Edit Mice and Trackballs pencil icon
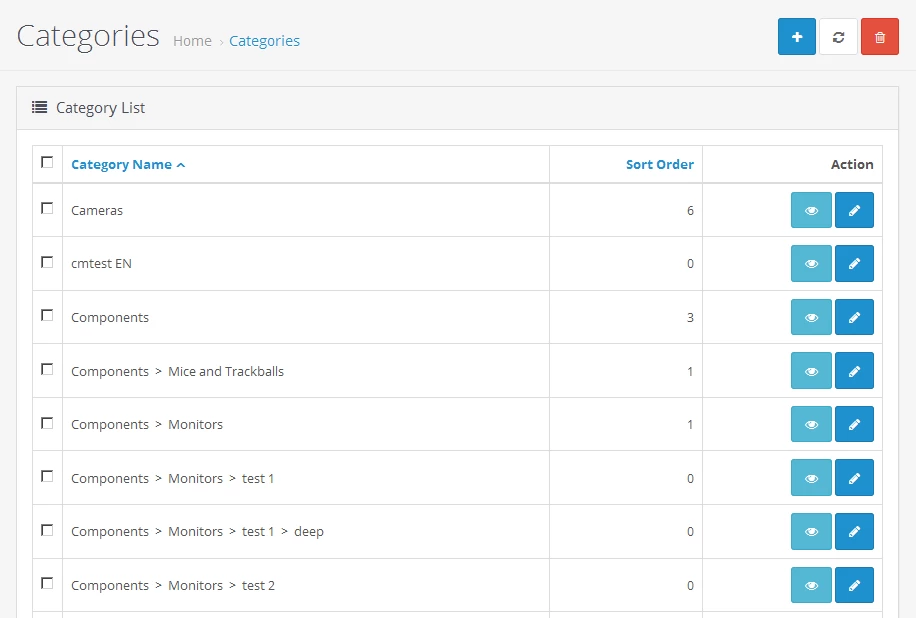 coord(854,371)
